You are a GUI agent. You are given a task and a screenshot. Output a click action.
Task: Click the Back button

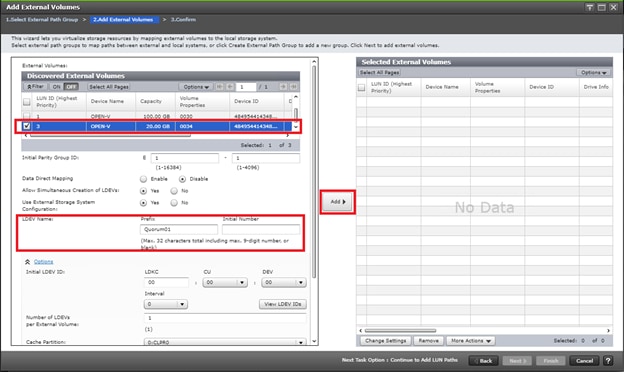(483, 361)
